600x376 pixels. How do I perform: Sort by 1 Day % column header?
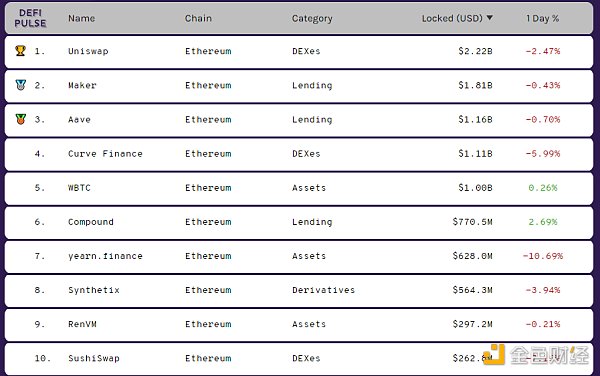[542, 18]
